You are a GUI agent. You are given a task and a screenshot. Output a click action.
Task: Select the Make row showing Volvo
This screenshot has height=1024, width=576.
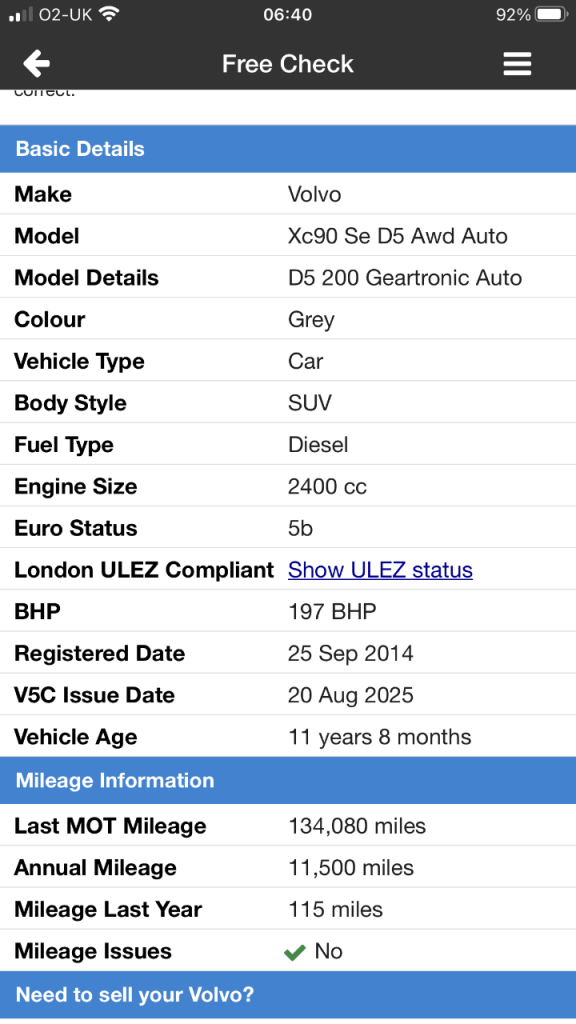[288, 194]
